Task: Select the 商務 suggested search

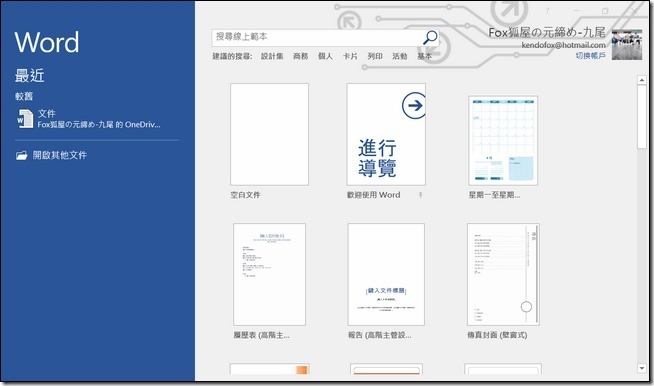Action: pyautogui.click(x=300, y=56)
